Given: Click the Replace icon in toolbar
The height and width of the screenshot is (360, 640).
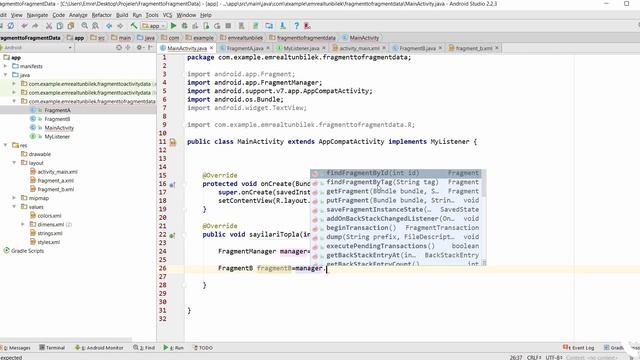Looking at the screenshot, I should click(95, 26).
